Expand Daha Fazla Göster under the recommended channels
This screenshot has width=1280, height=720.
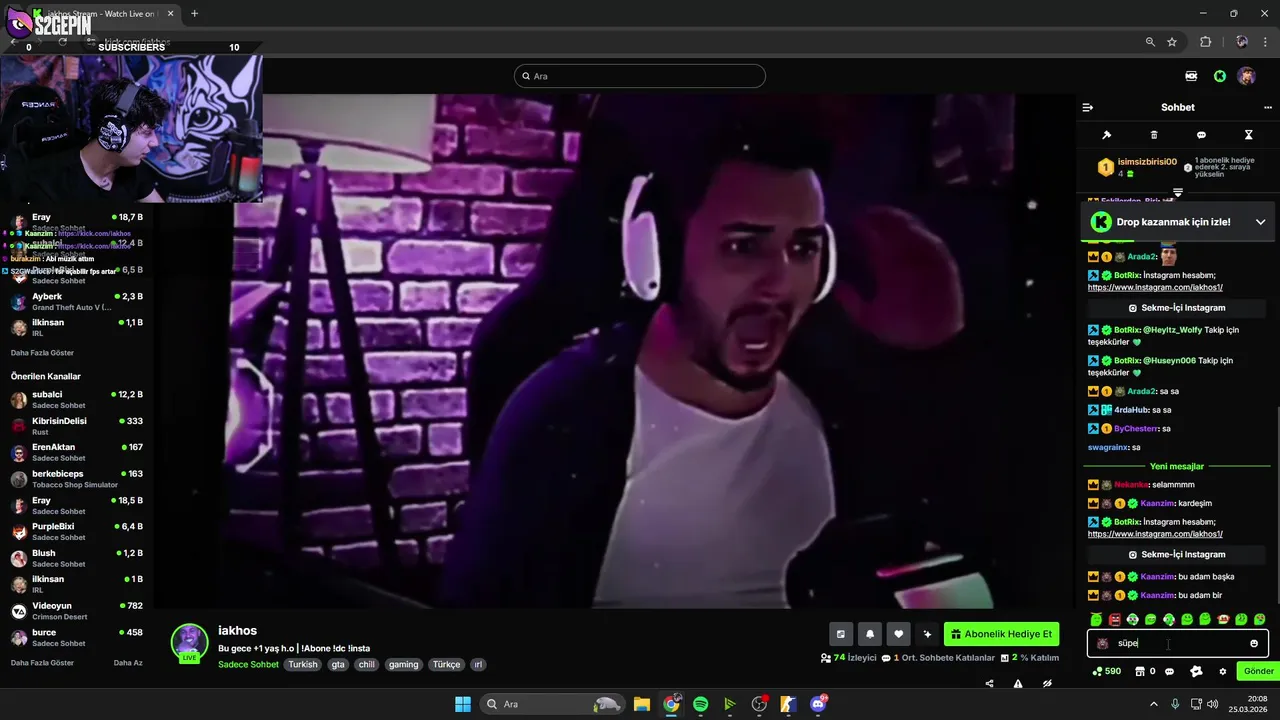tap(42, 663)
